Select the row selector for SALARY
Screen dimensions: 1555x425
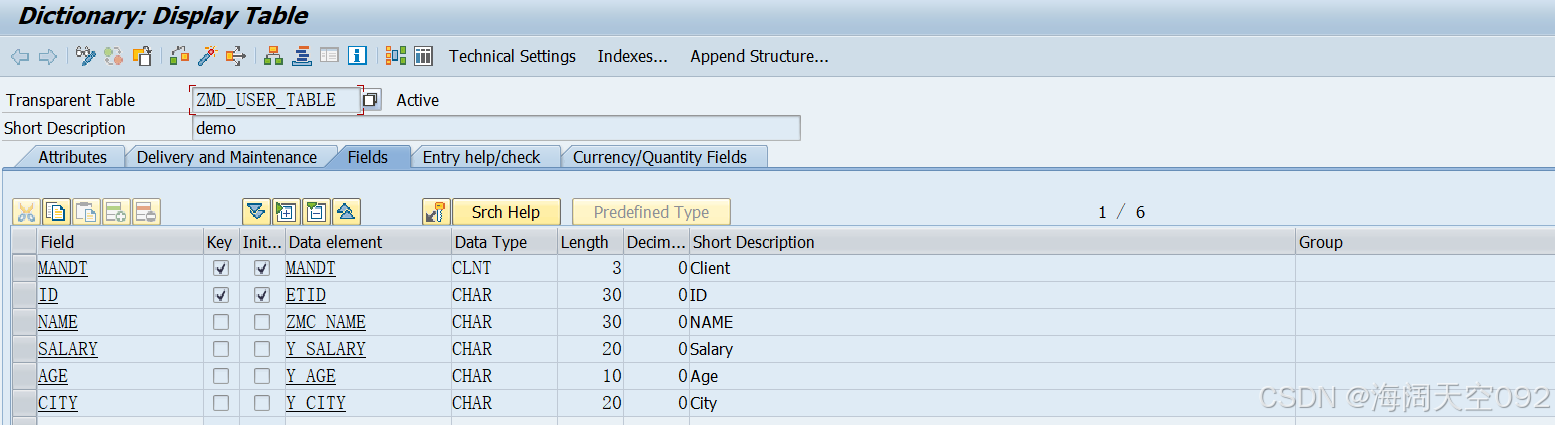24,349
